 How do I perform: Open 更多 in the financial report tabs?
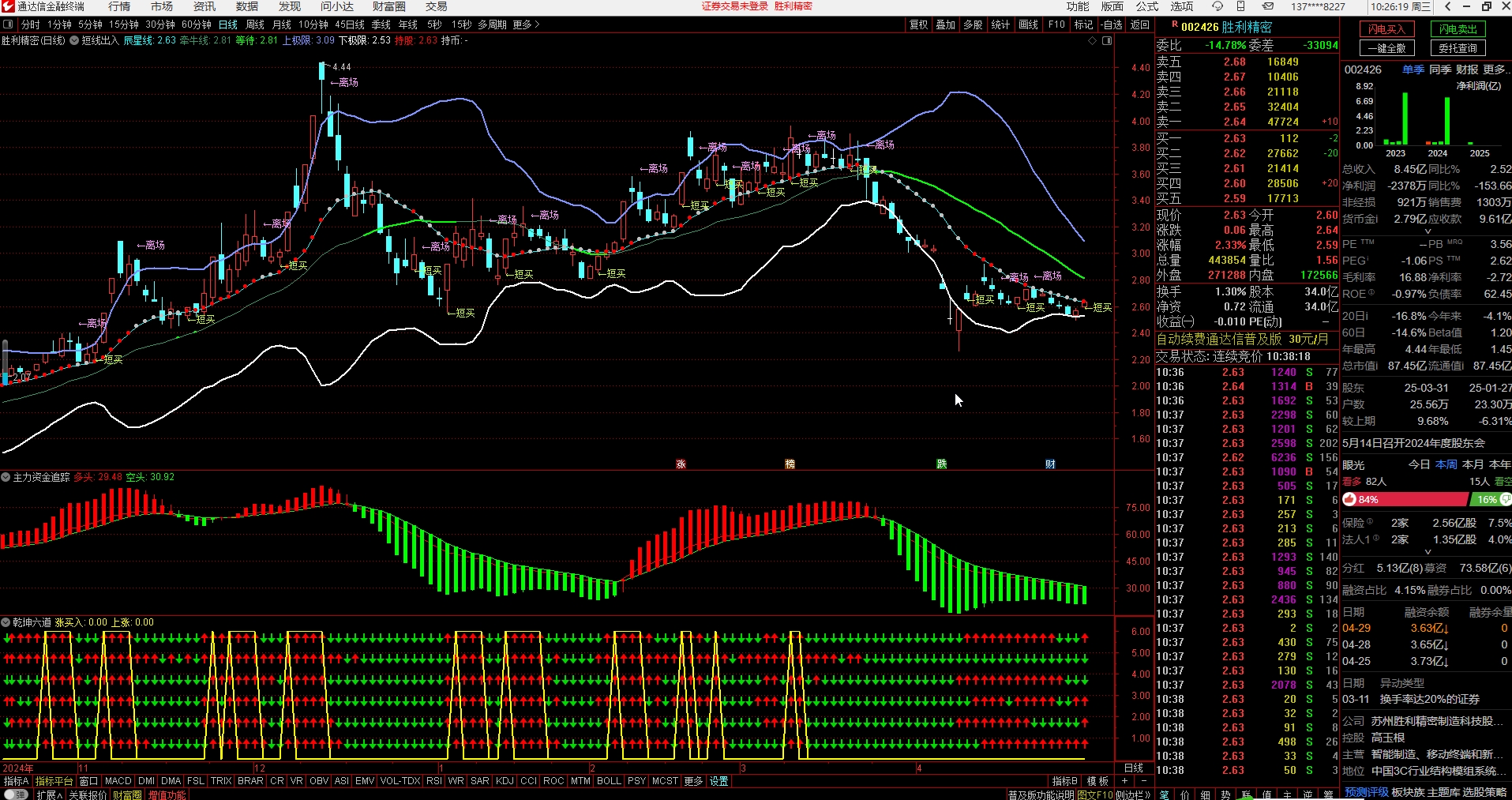(1495, 69)
